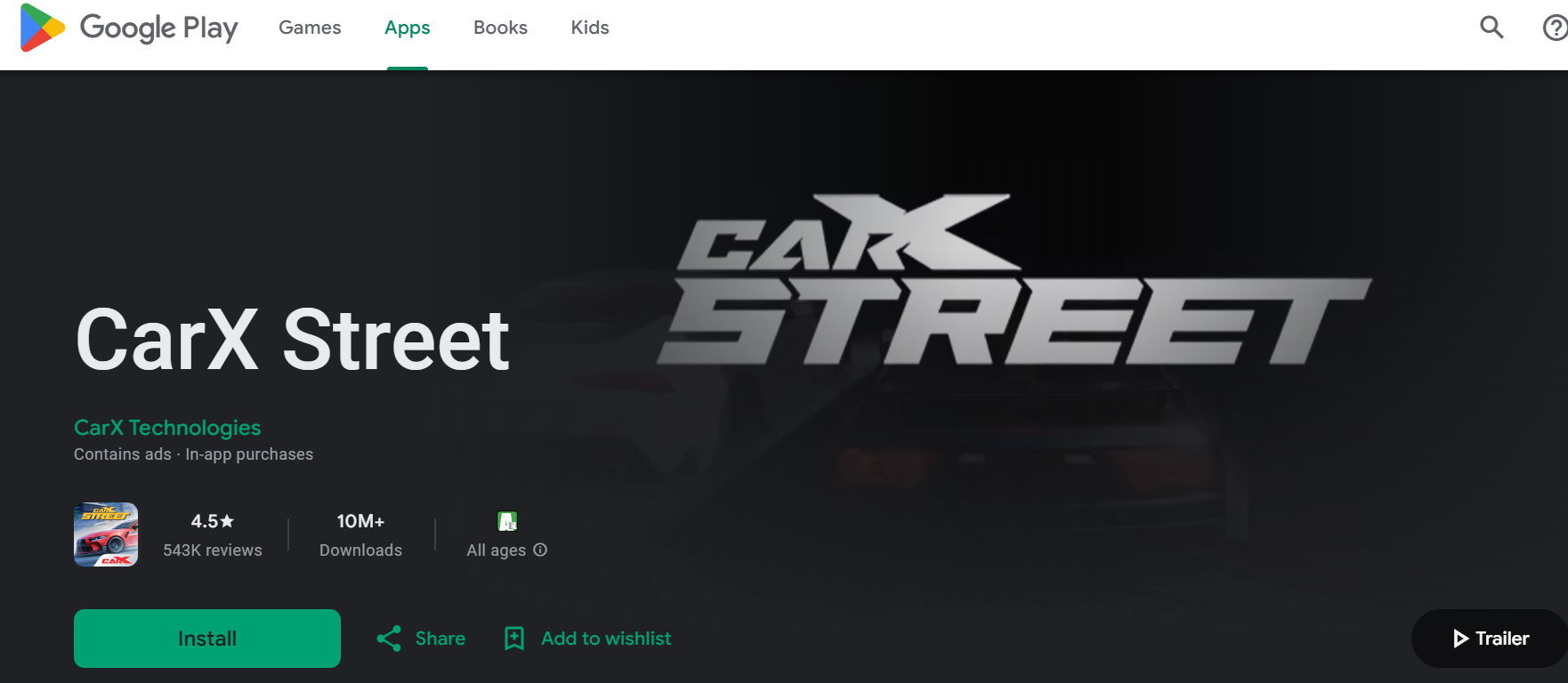Click the wishlist bookmark icon
This screenshot has height=683, width=1568.
(514, 639)
